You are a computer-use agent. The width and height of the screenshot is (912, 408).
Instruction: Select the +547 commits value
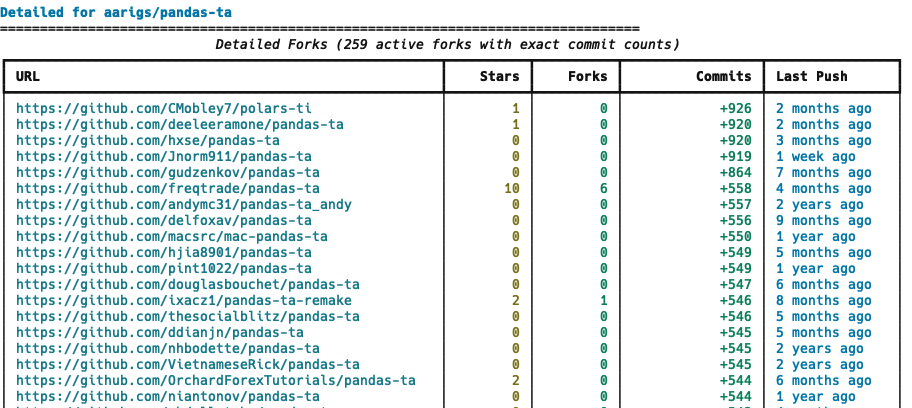click(735, 285)
